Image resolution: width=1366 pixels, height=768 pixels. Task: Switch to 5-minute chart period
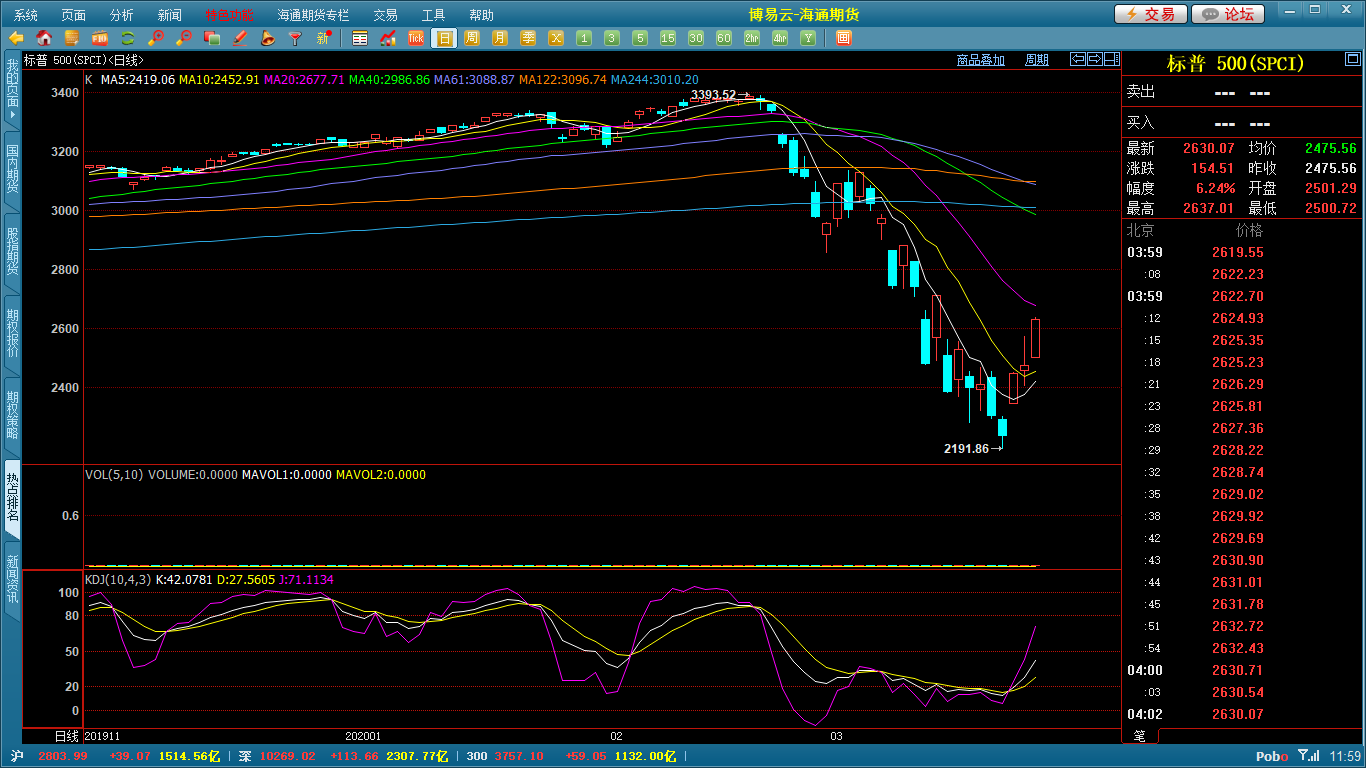[640, 38]
